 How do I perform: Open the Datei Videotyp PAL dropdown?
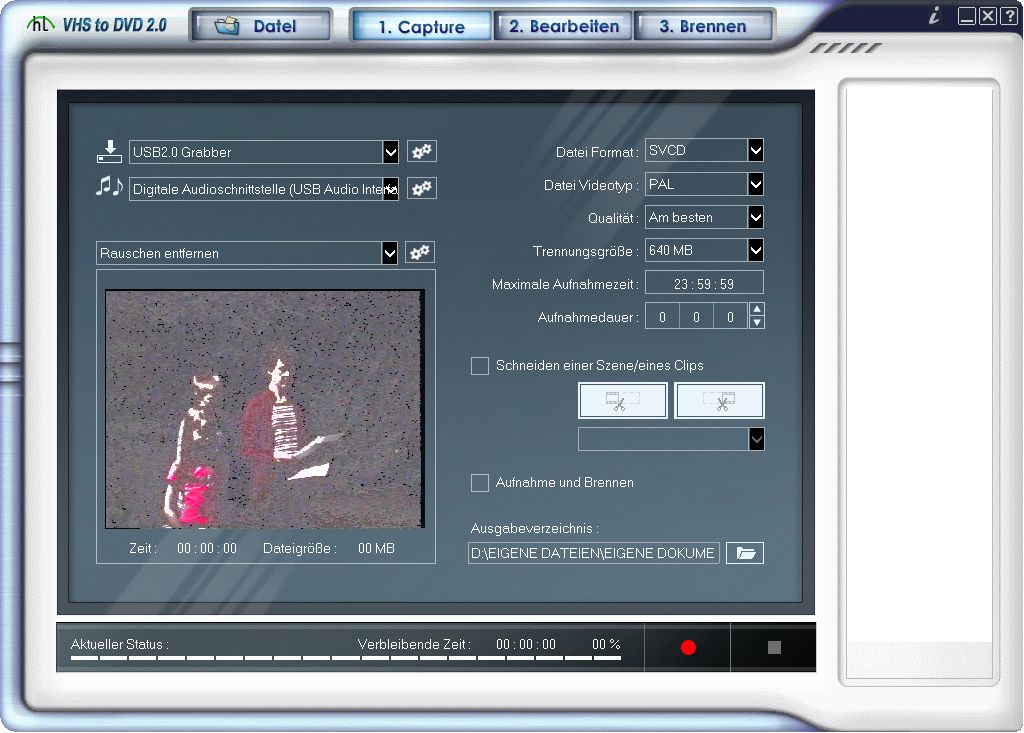(x=756, y=185)
